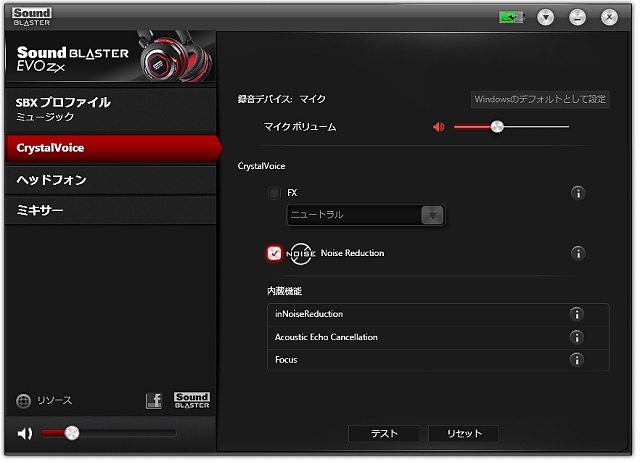Click the Noise Reduction label text
The image size is (640, 462).
pyautogui.click(x=352, y=253)
